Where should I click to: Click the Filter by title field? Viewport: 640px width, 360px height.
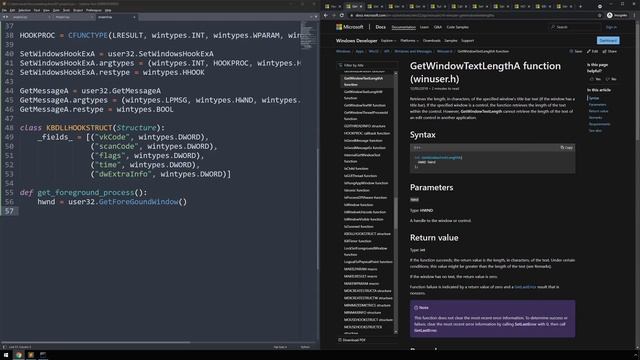pos(367,65)
